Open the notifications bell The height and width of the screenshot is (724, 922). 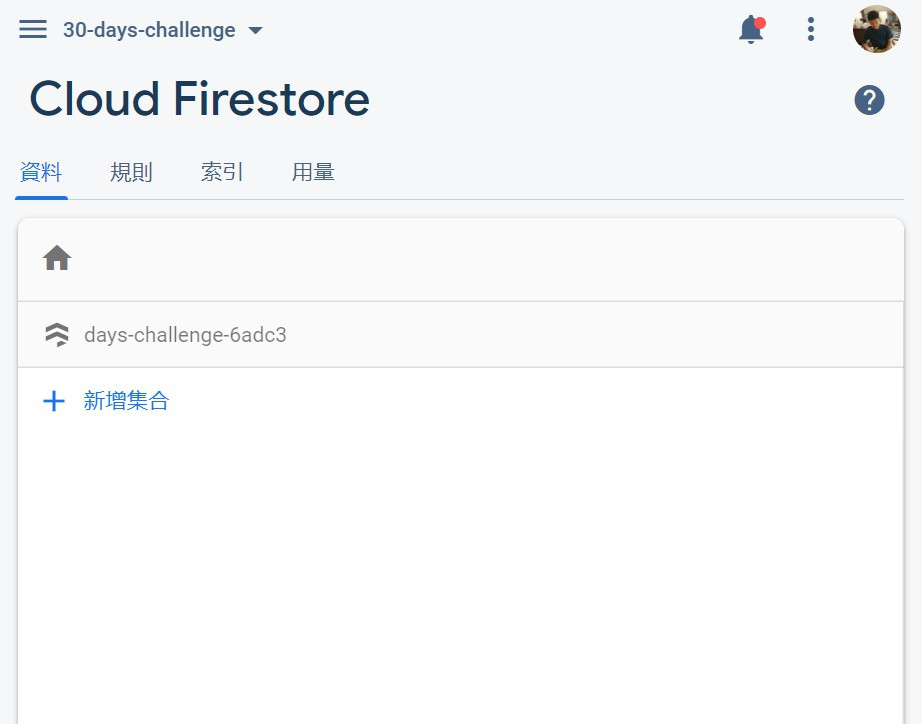coord(751,29)
